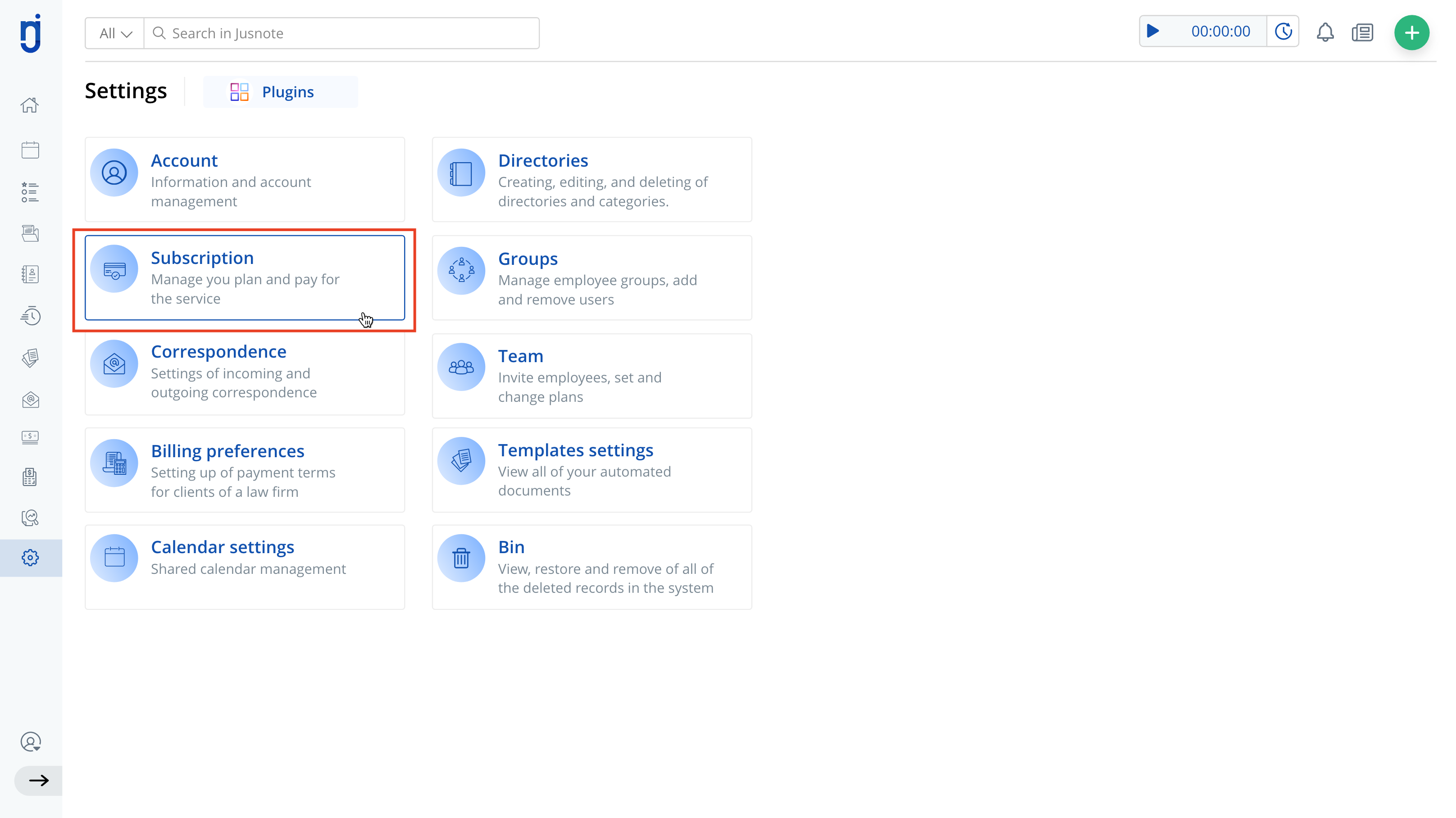The image size is (1456, 818).
Task: Expand the sidebar with the arrow button
Action: coord(38,781)
